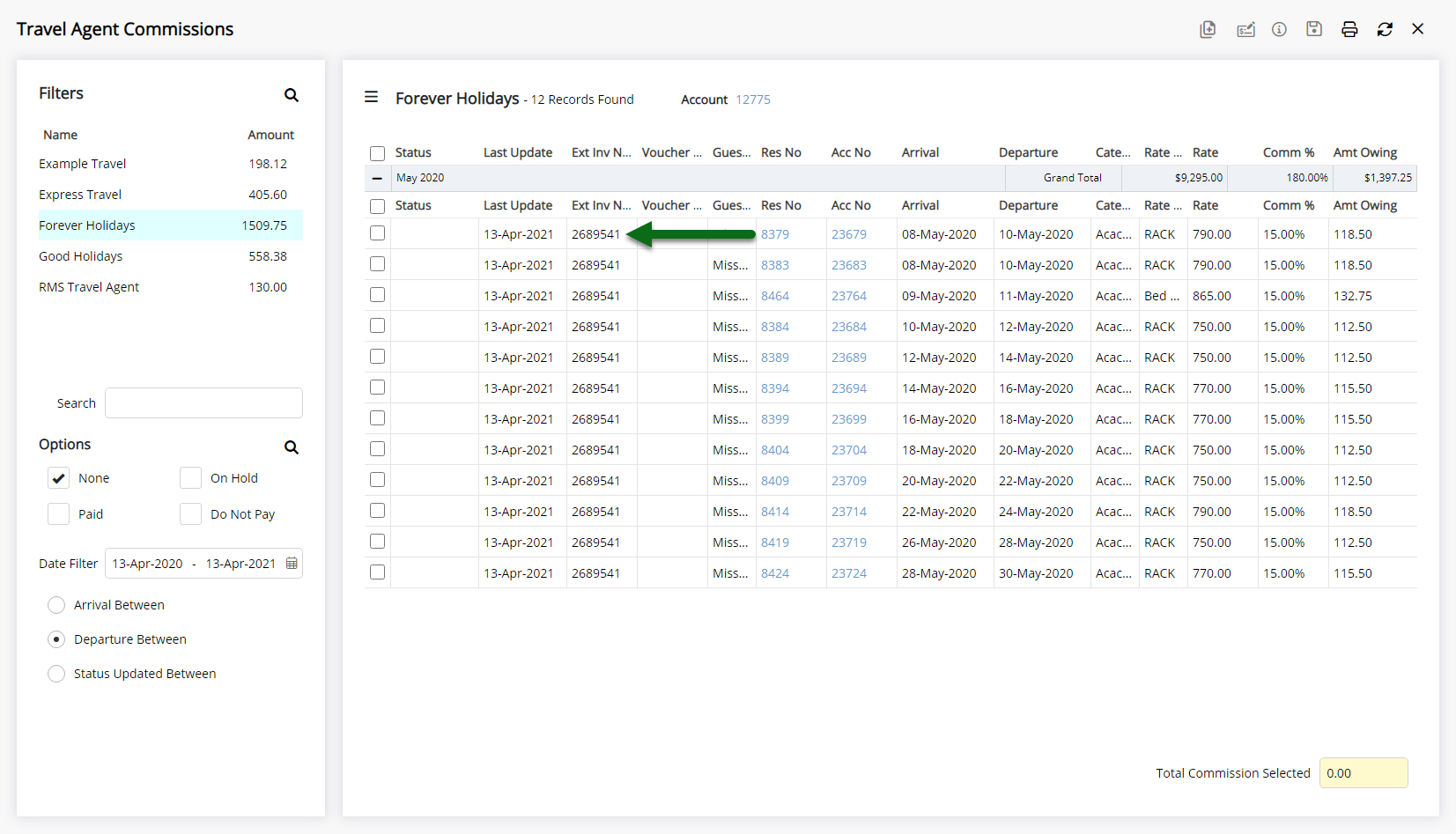This screenshot has height=834, width=1456.
Task: Click the Amount column header in Filters
Action: (270, 135)
